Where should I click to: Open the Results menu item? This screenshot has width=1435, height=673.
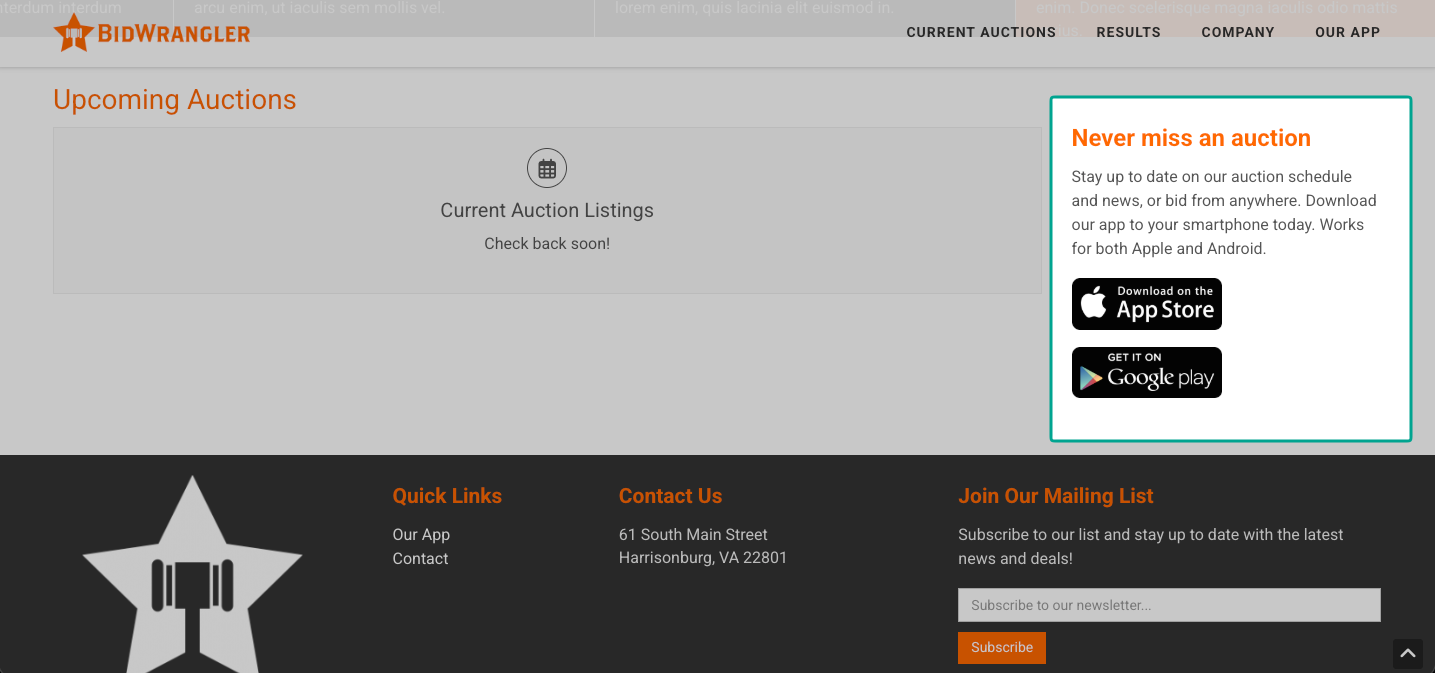(1128, 32)
